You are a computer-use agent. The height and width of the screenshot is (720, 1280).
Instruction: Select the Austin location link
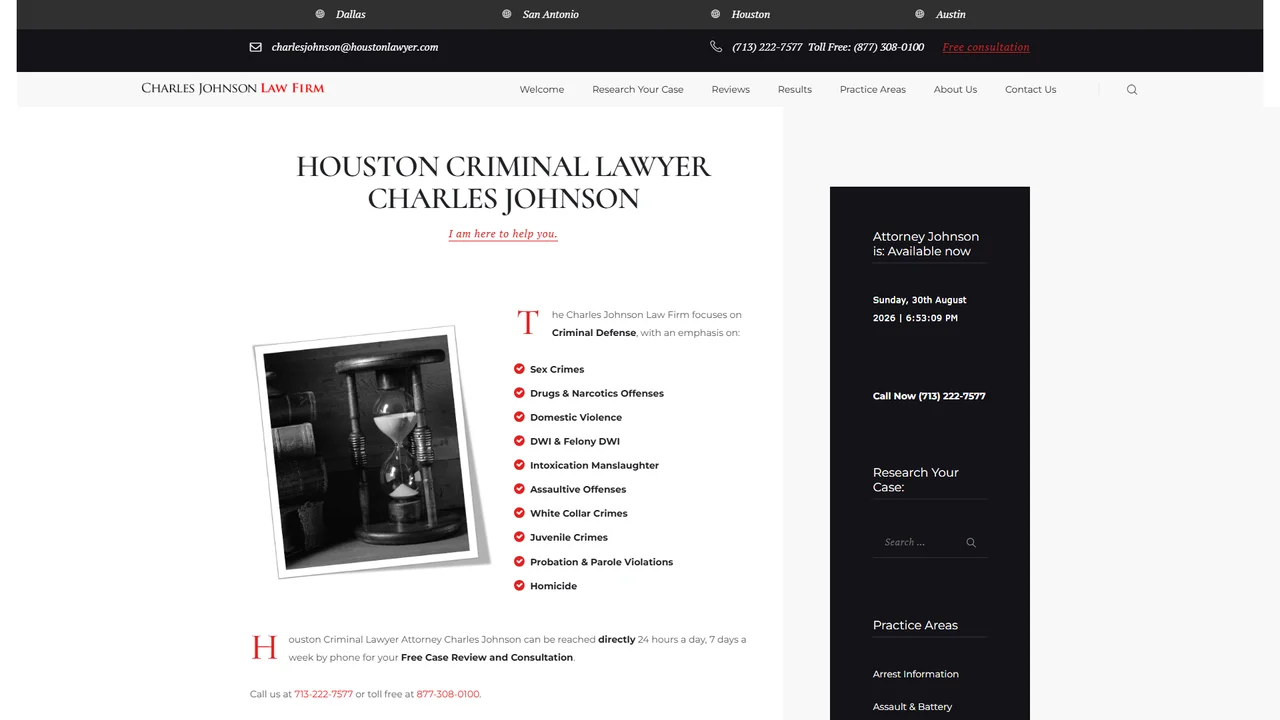(951, 14)
